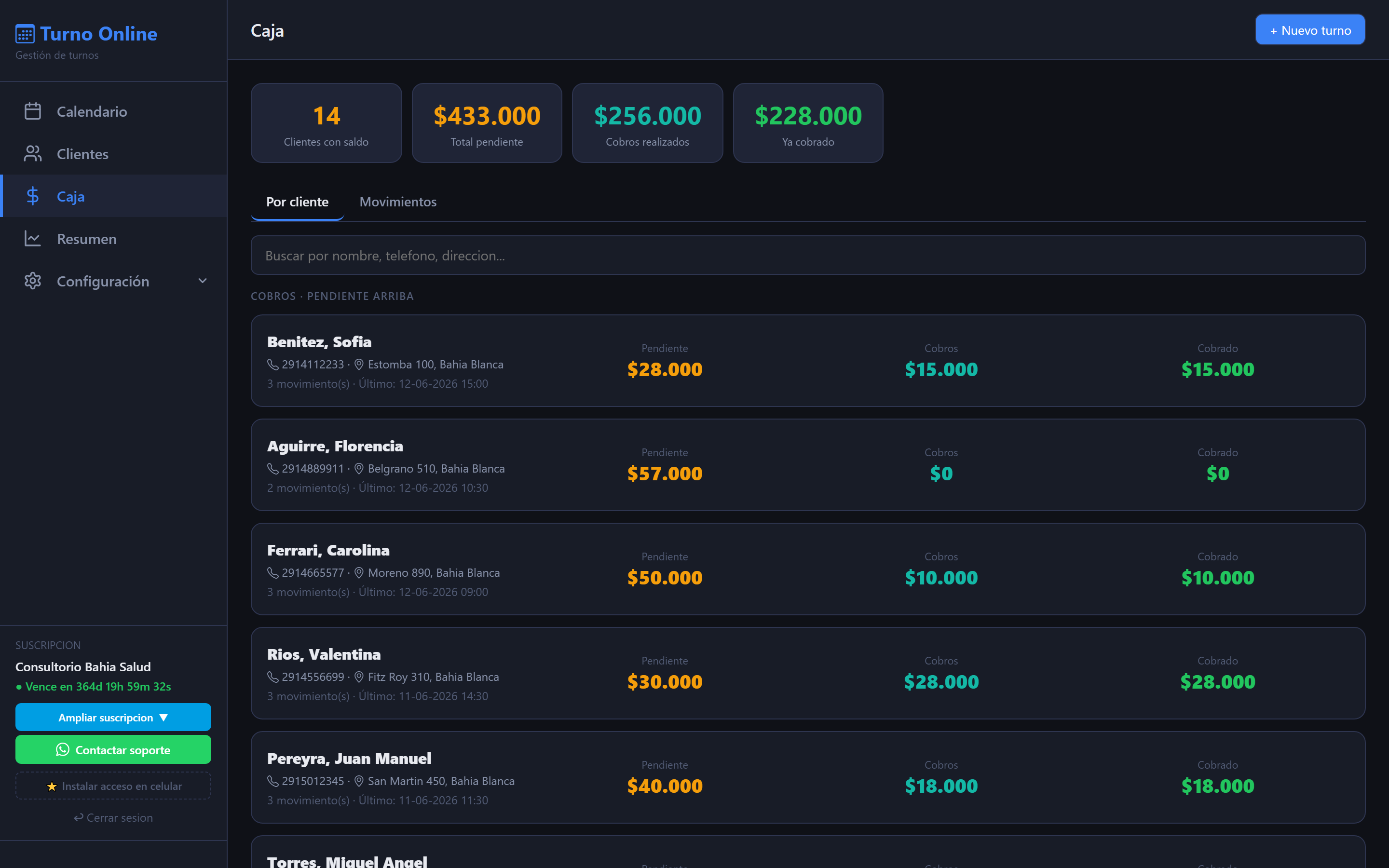Open the Aguirre, Florencia client name
The height and width of the screenshot is (868, 1389).
tap(335, 446)
